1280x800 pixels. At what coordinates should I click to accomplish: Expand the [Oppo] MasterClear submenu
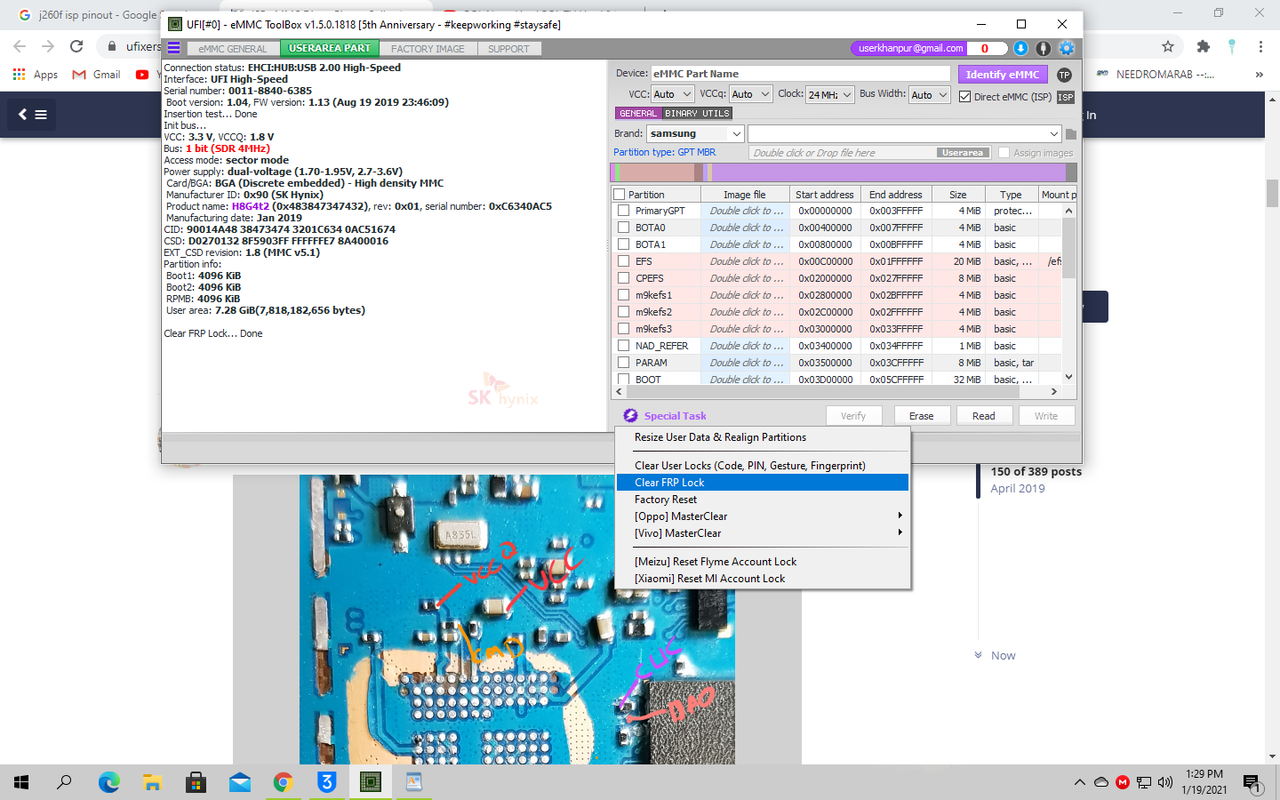[x=762, y=516]
